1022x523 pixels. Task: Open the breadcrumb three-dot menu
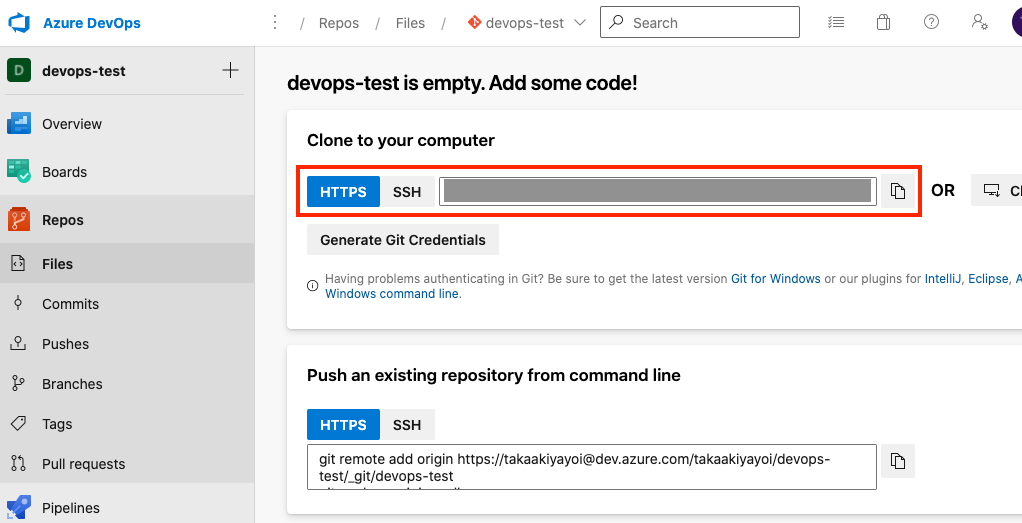pos(275,23)
